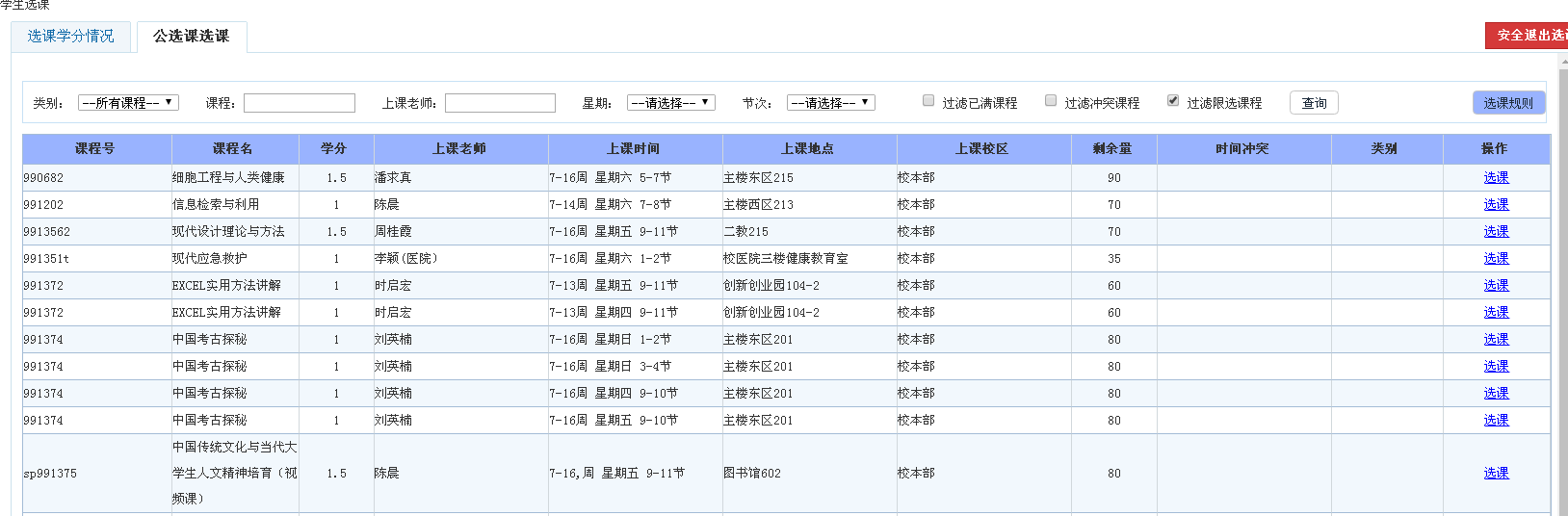Open the 类别 所有课程 dropdown
Viewport: 1568px width, 516px height.
pyautogui.click(x=128, y=103)
